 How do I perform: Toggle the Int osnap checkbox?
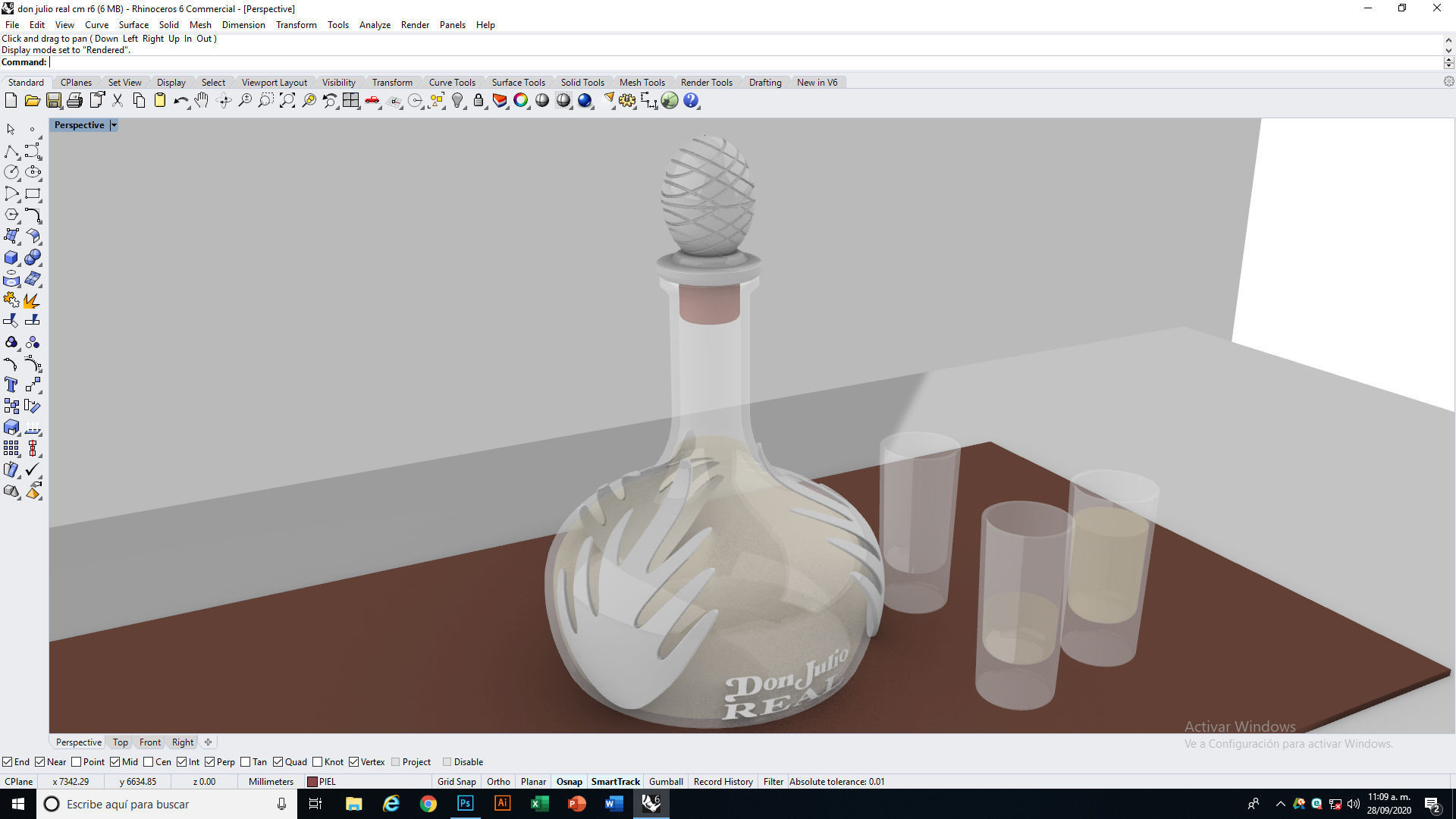(182, 762)
